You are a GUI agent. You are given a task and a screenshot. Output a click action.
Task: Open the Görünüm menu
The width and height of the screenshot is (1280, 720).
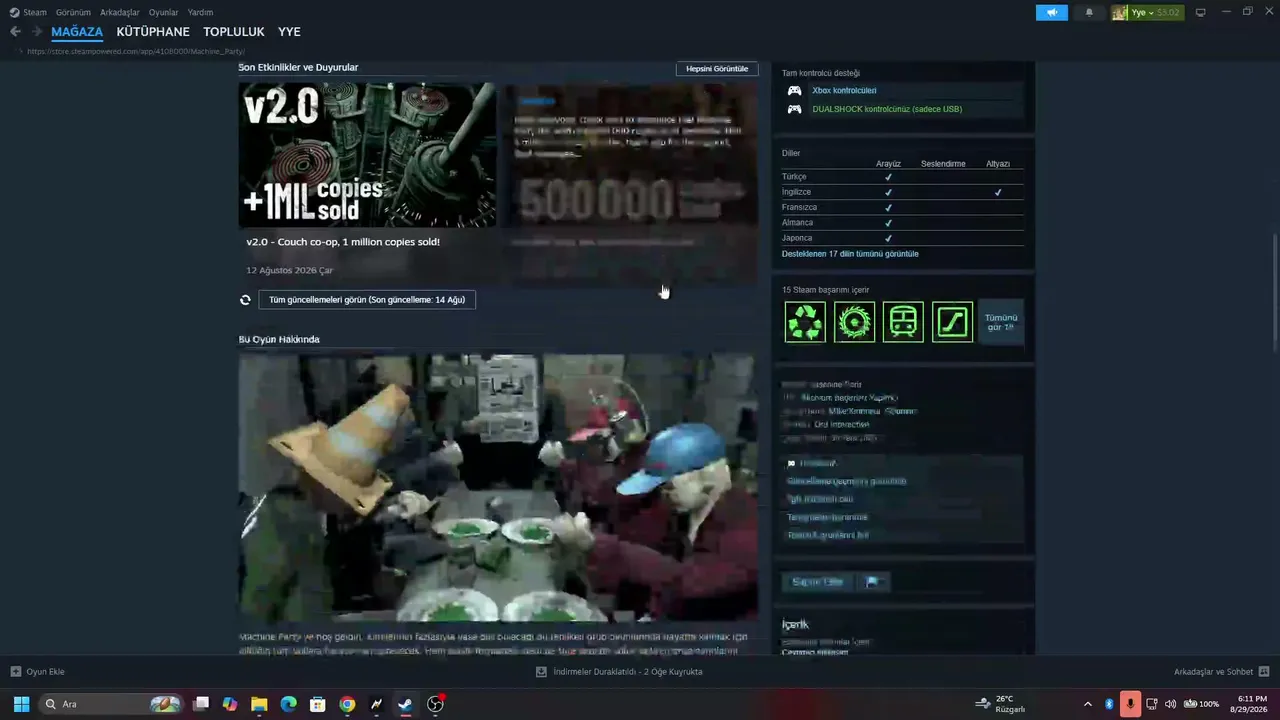[x=73, y=12]
